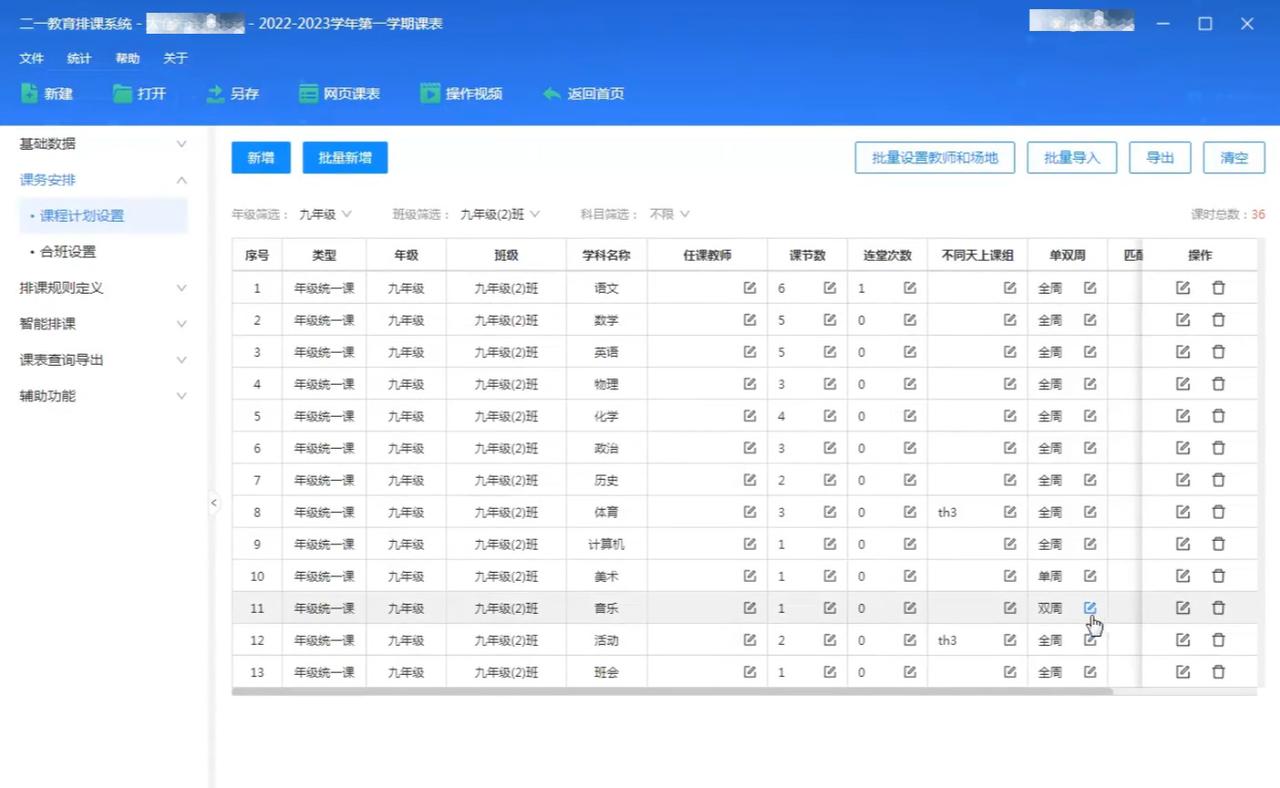Click the blue 新增 button
The height and width of the screenshot is (788, 1280).
[261, 158]
